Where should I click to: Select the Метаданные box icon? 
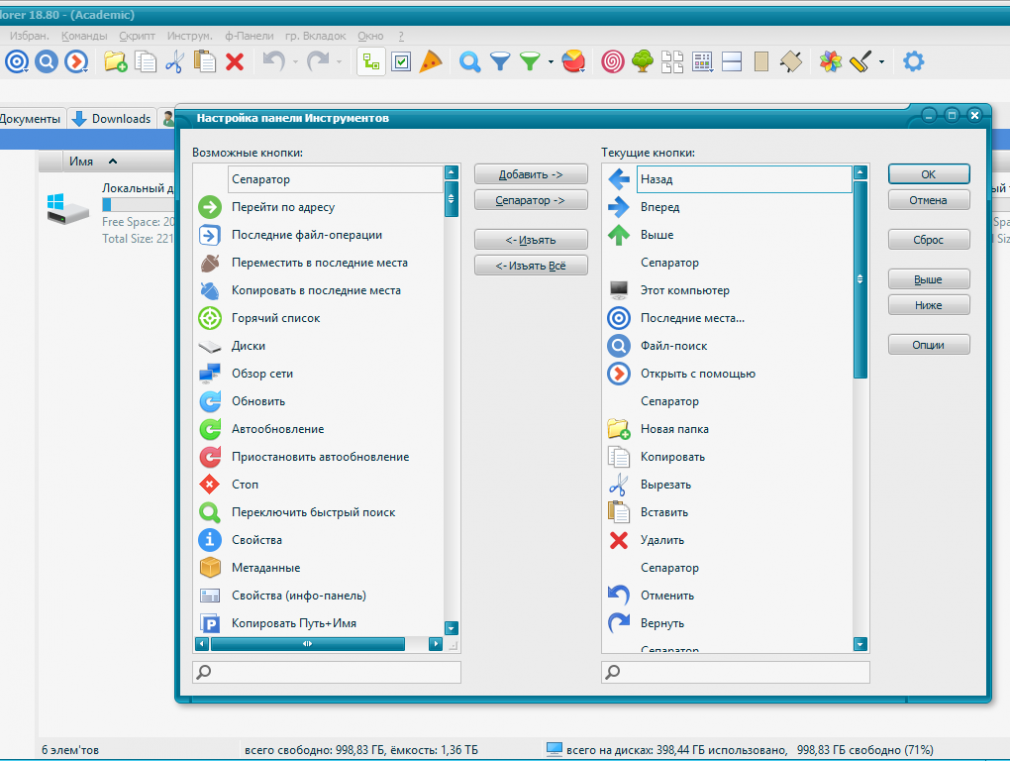click(x=210, y=568)
